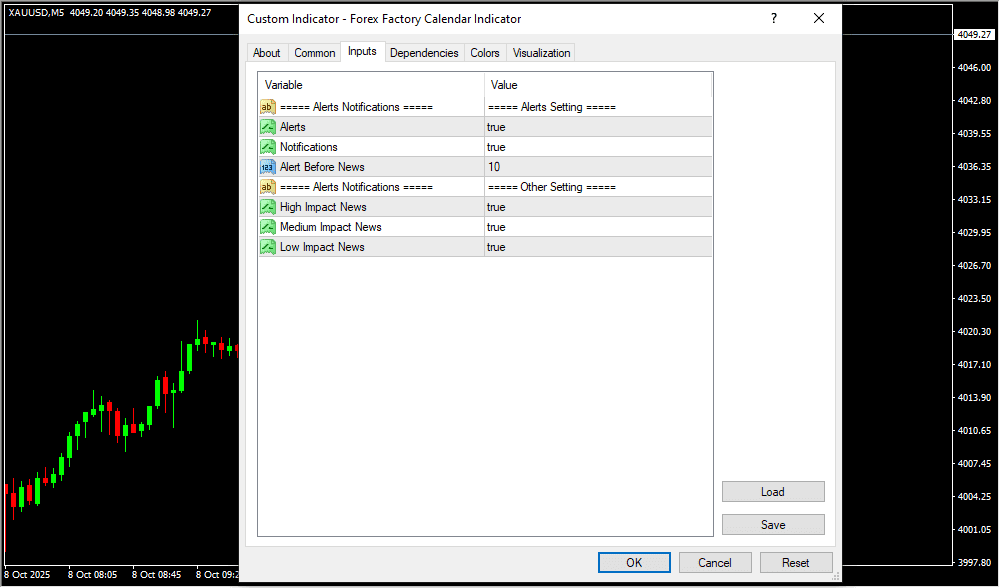Click the Medium Impact News variable icon

(267, 227)
